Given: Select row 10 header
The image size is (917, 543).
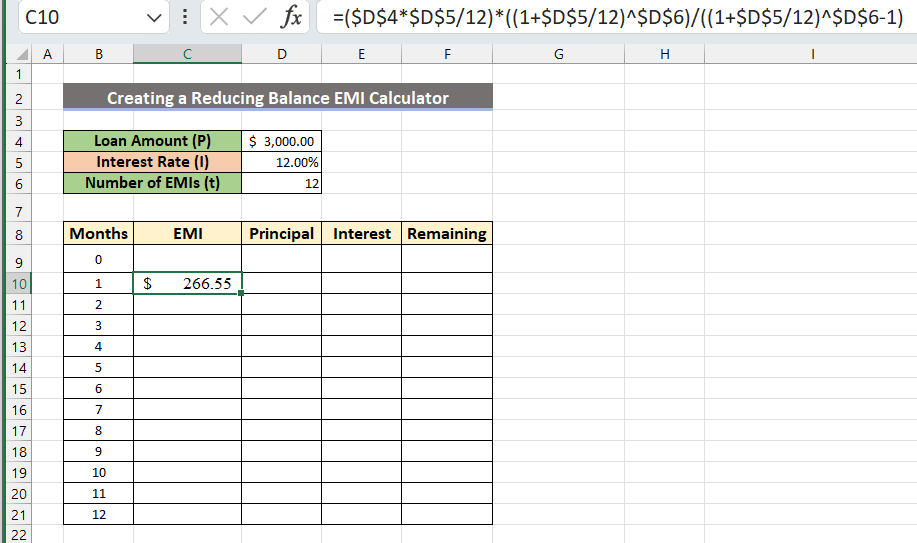Looking at the screenshot, I should pos(19,284).
